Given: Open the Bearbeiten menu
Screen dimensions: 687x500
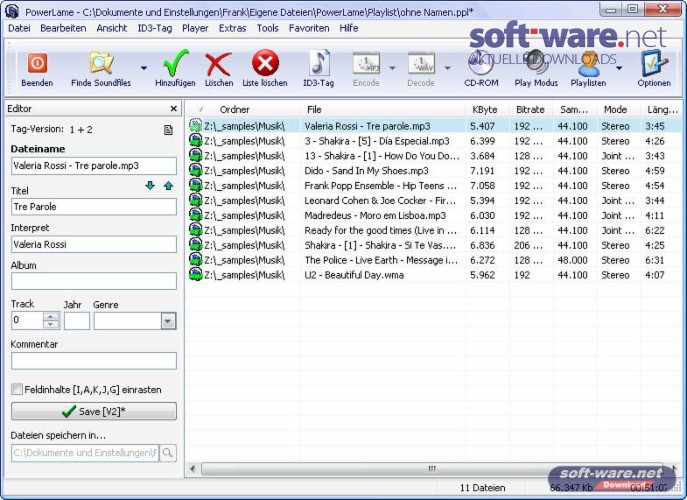Looking at the screenshot, I should coord(63,28).
